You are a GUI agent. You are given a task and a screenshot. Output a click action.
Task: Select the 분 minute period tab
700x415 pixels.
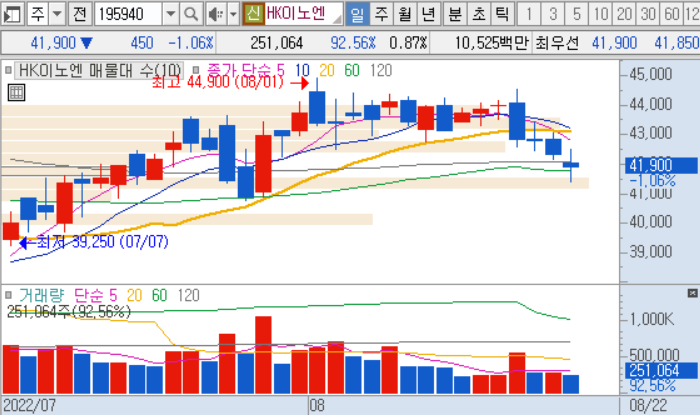coord(455,14)
